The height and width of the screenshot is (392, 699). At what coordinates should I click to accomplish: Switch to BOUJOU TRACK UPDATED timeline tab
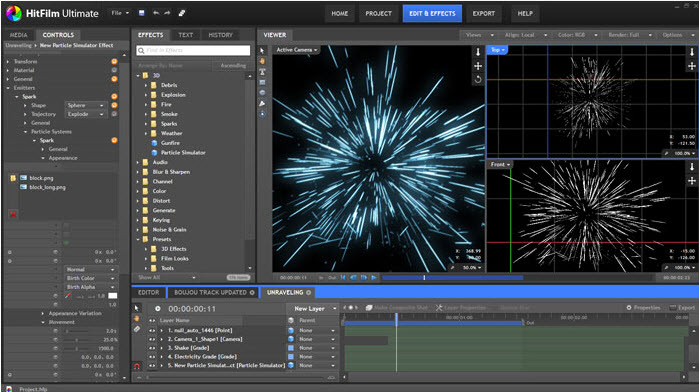(214, 293)
